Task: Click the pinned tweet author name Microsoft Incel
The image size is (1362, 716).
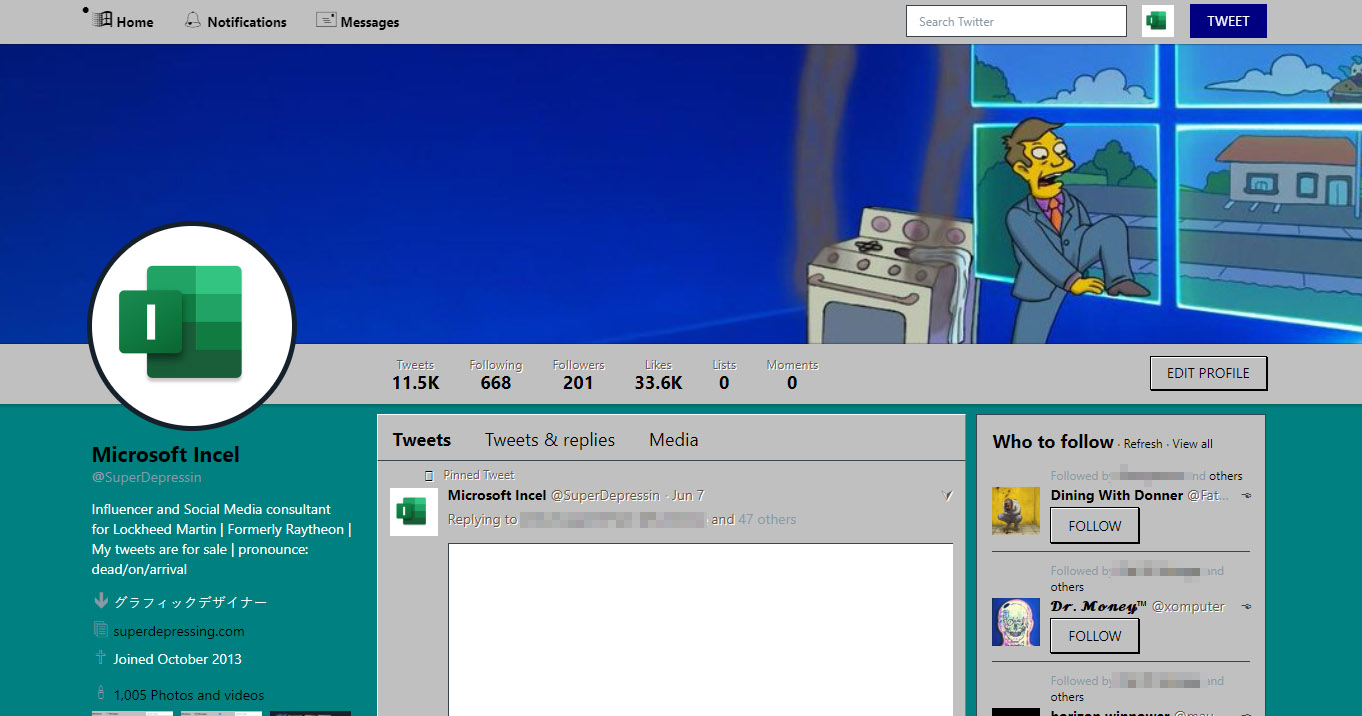Action: 497,495
